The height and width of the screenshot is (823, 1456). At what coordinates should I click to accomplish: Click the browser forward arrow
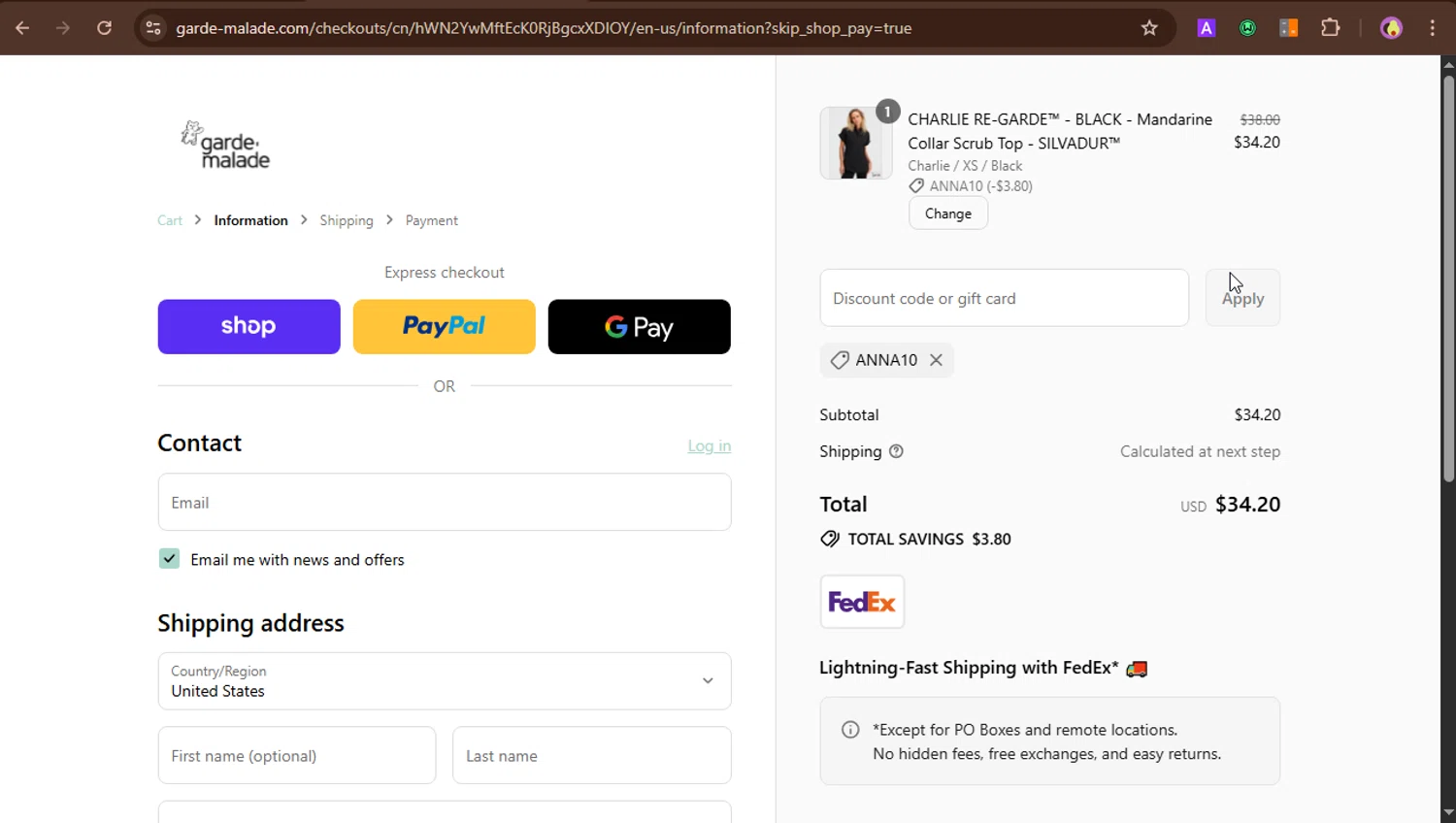coord(63,28)
